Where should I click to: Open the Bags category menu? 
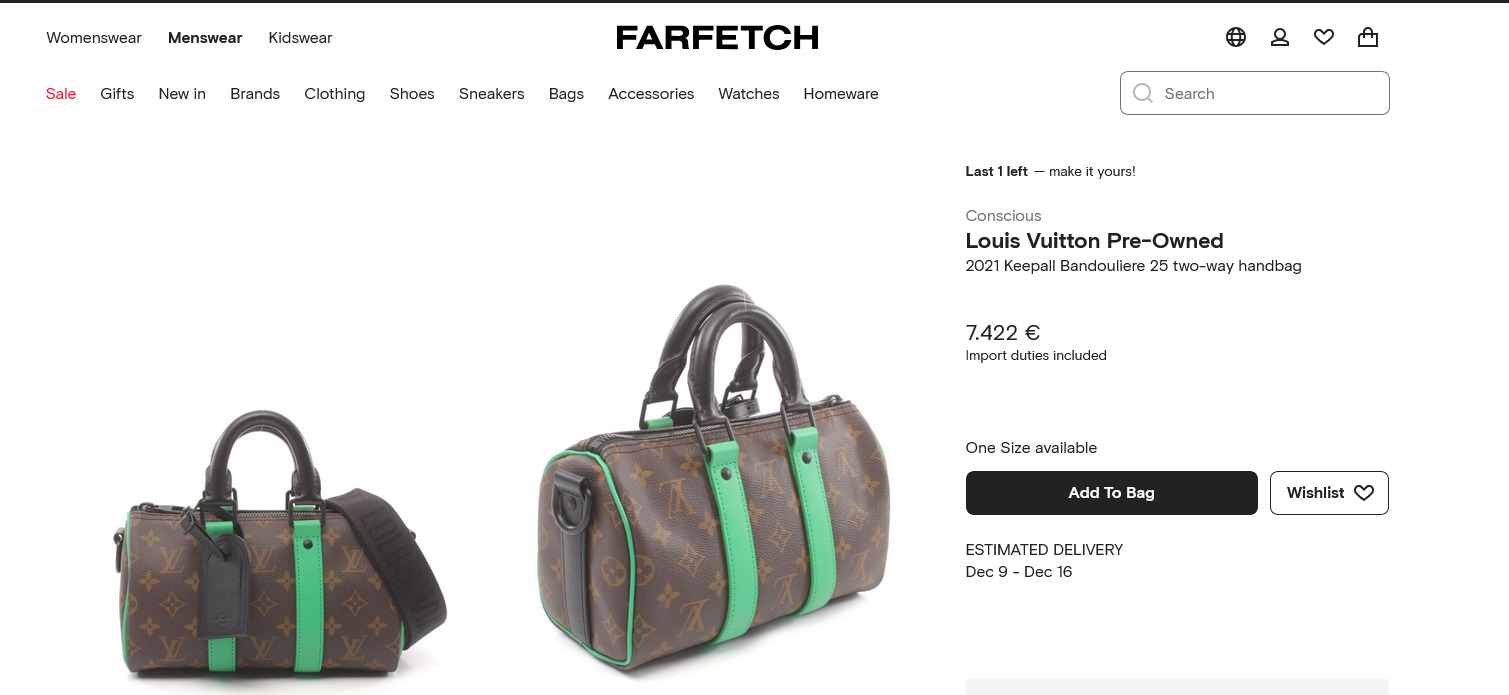(566, 94)
